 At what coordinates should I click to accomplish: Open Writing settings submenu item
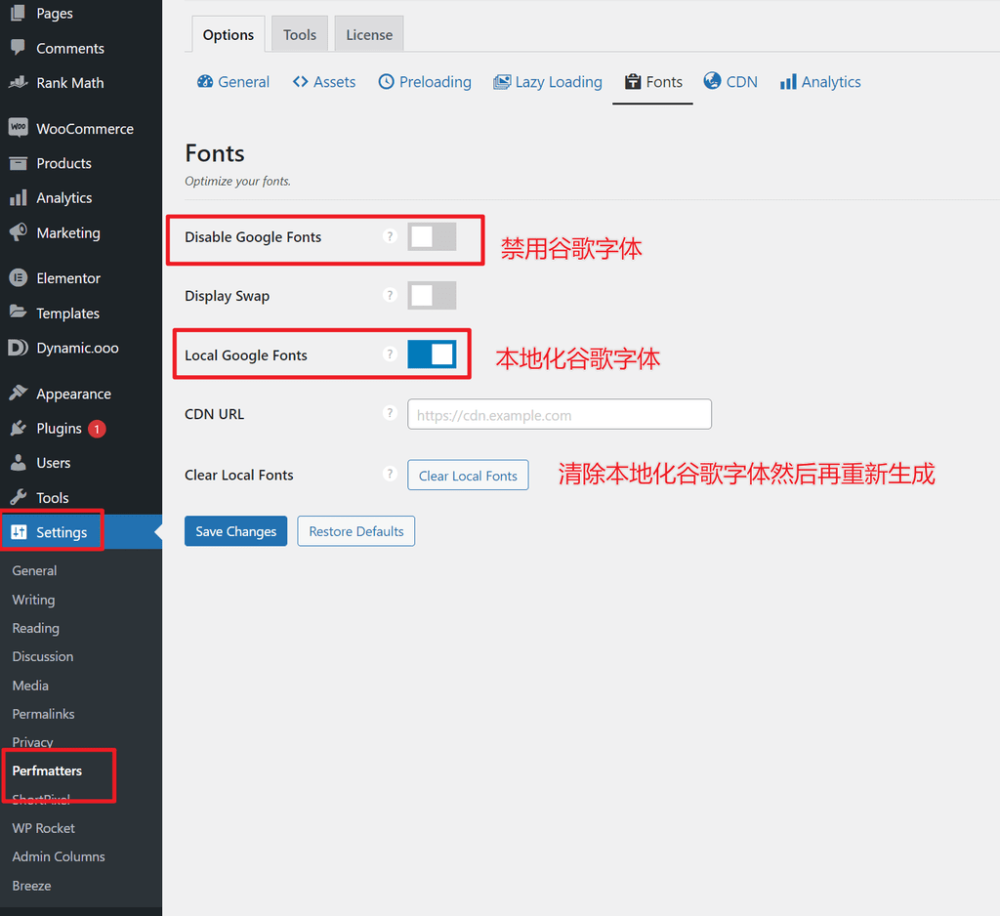pyautogui.click(x=34, y=600)
